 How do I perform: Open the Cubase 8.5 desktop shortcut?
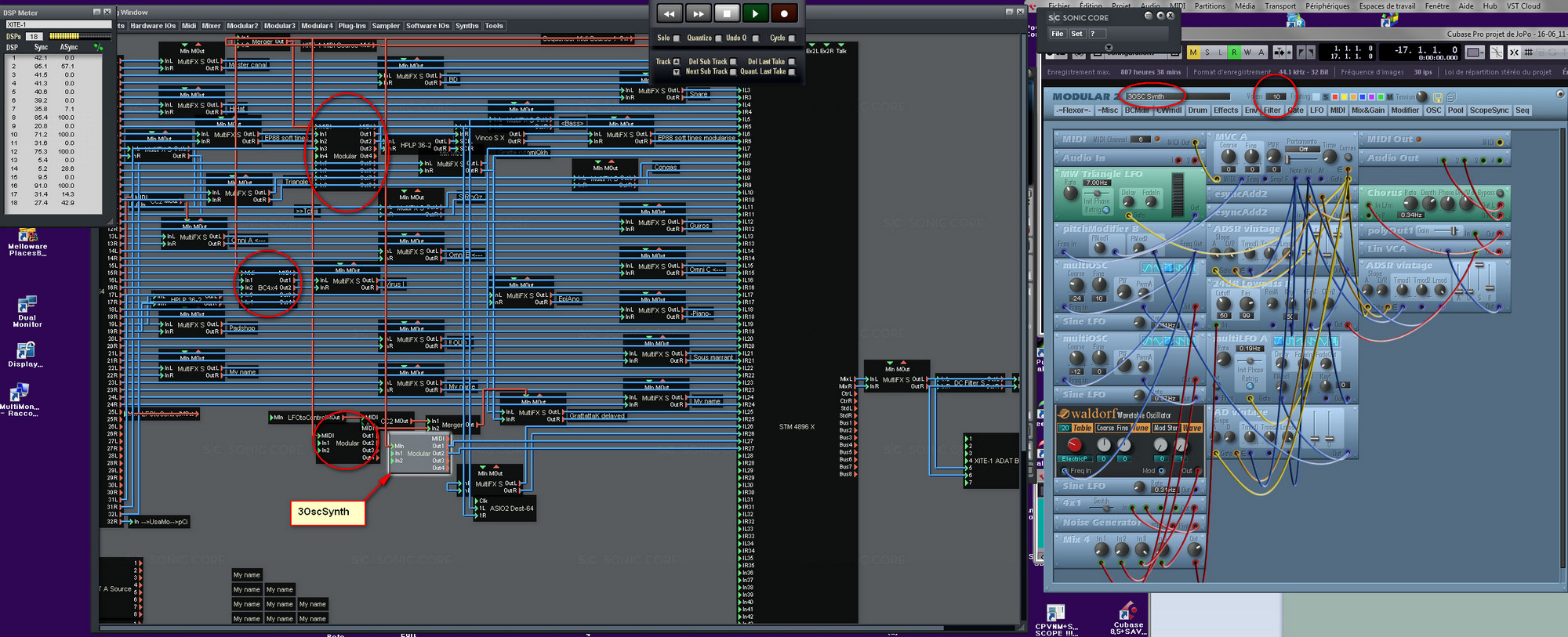pos(1127,618)
